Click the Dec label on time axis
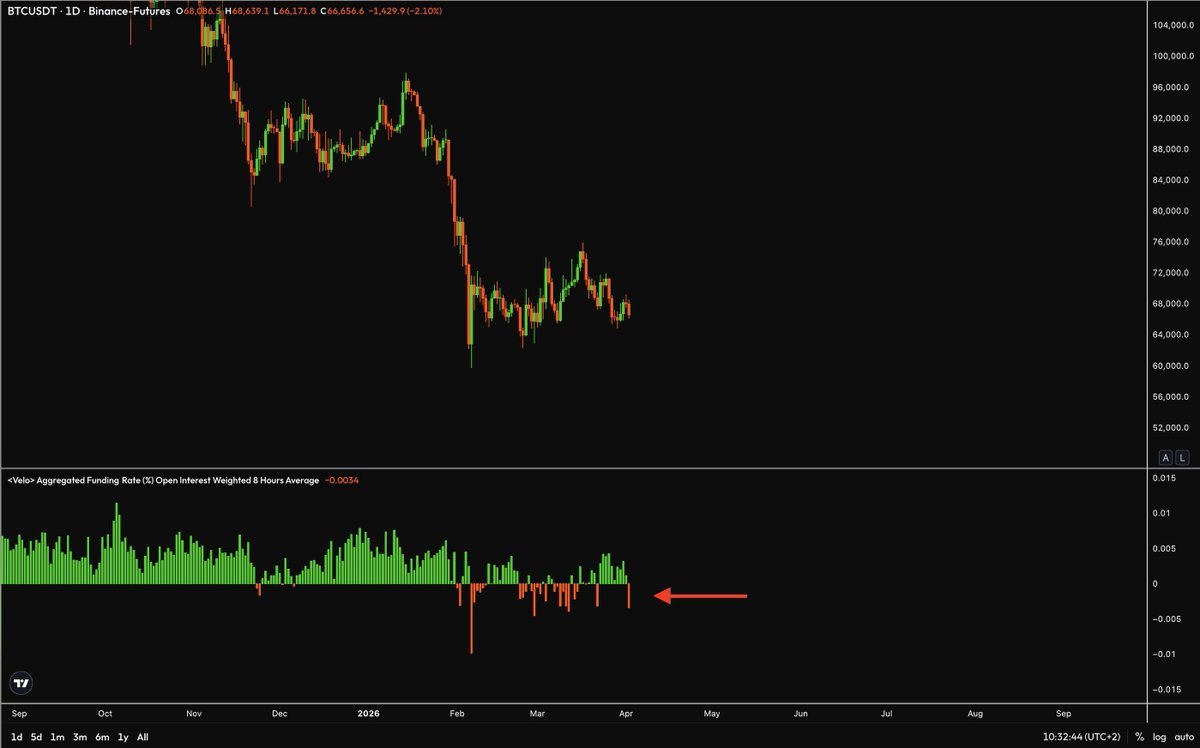Viewport: 1200px width, 748px height. tap(280, 714)
